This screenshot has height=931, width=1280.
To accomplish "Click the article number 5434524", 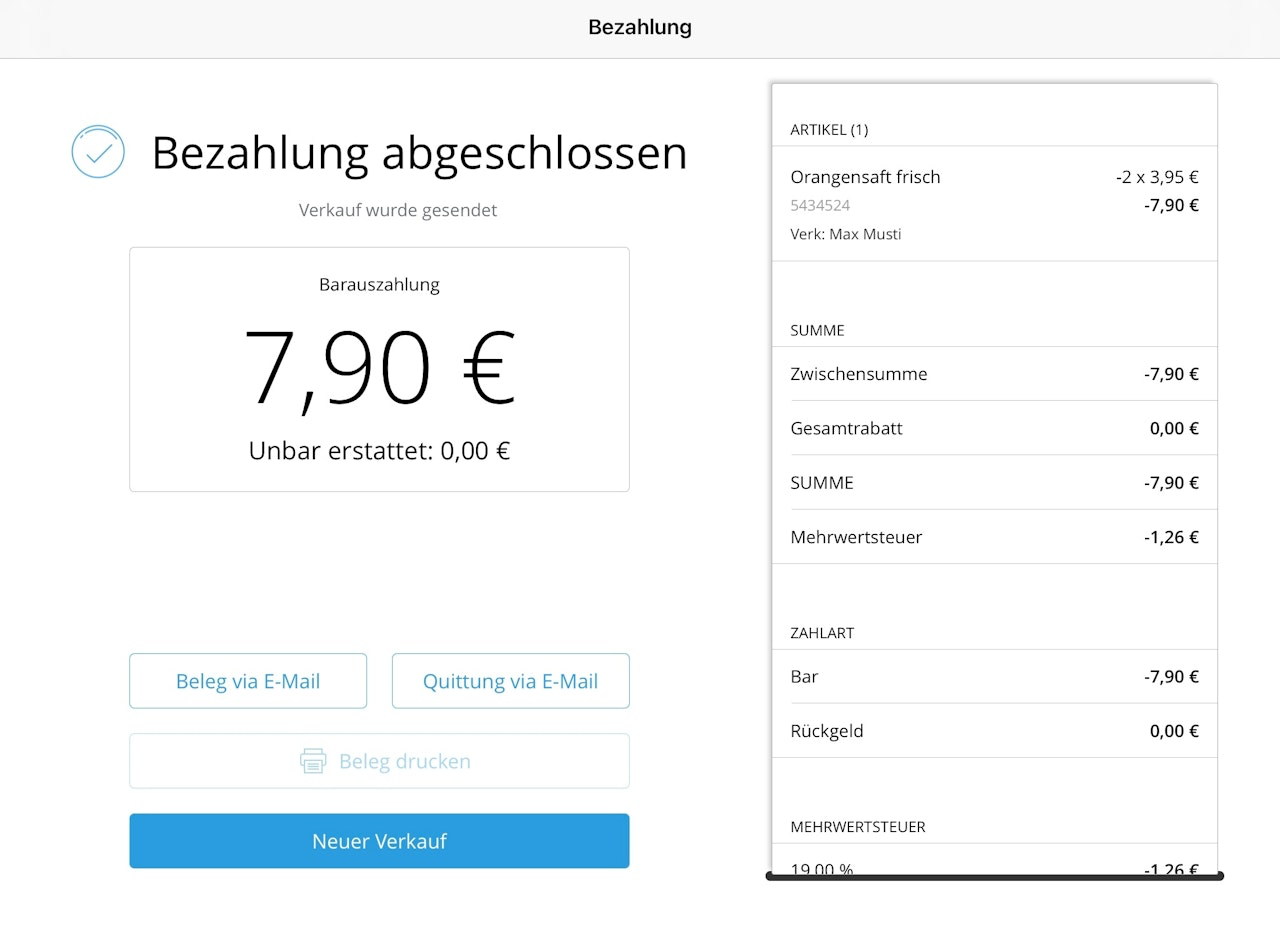I will point(820,205).
